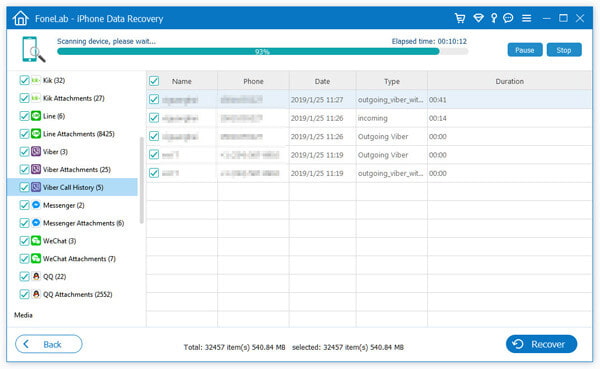
Task: Sort by the Name column header
Action: pos(181,81)
